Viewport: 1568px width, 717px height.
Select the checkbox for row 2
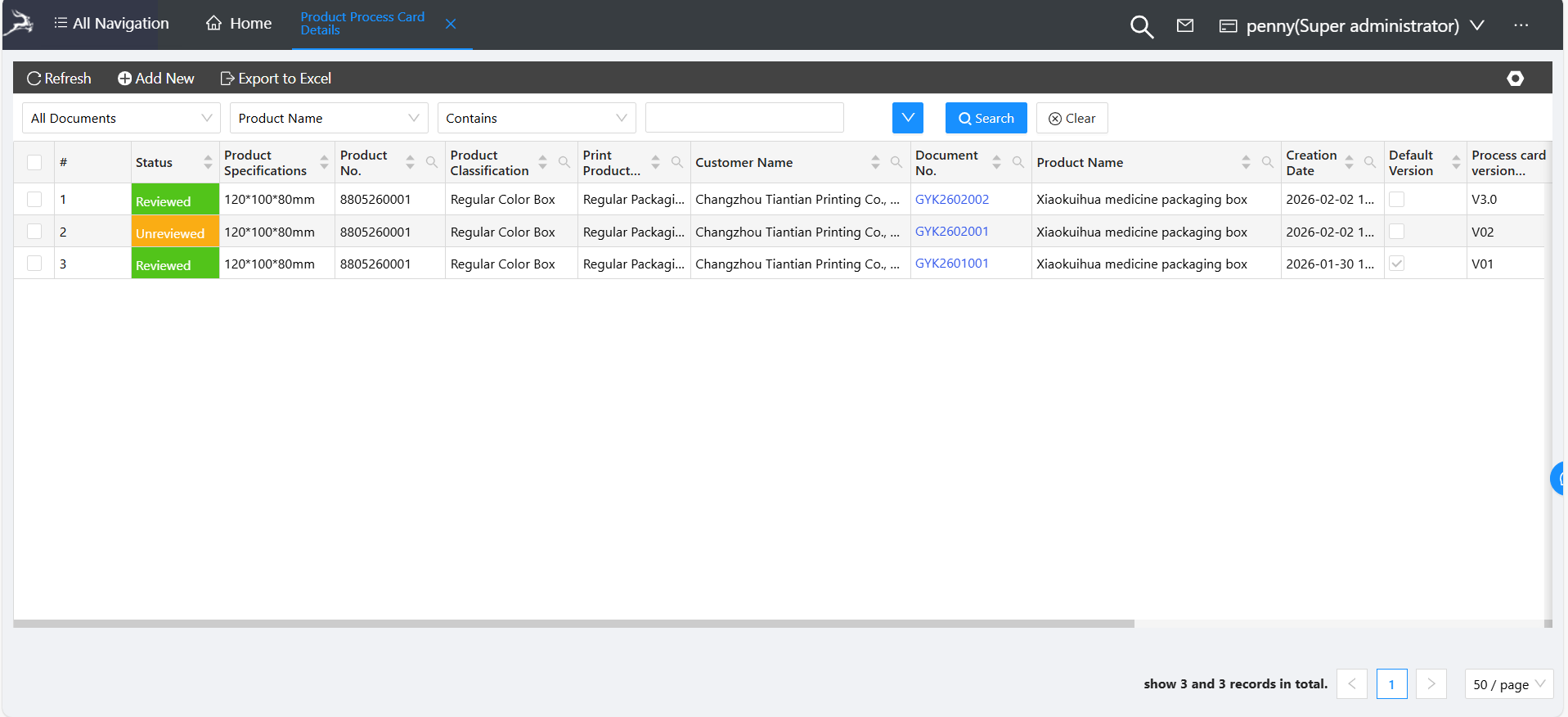34,232
